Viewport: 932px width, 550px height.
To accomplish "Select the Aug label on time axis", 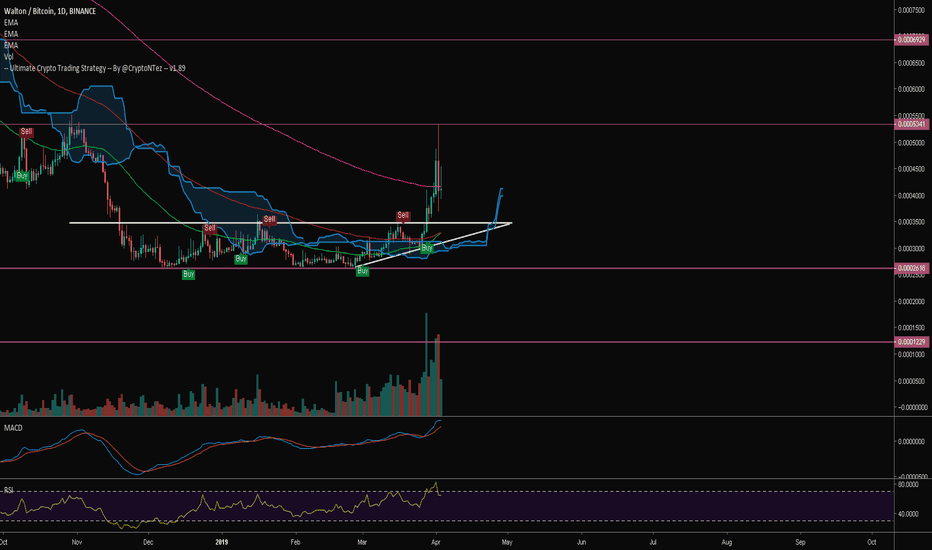I will [726, 542].
